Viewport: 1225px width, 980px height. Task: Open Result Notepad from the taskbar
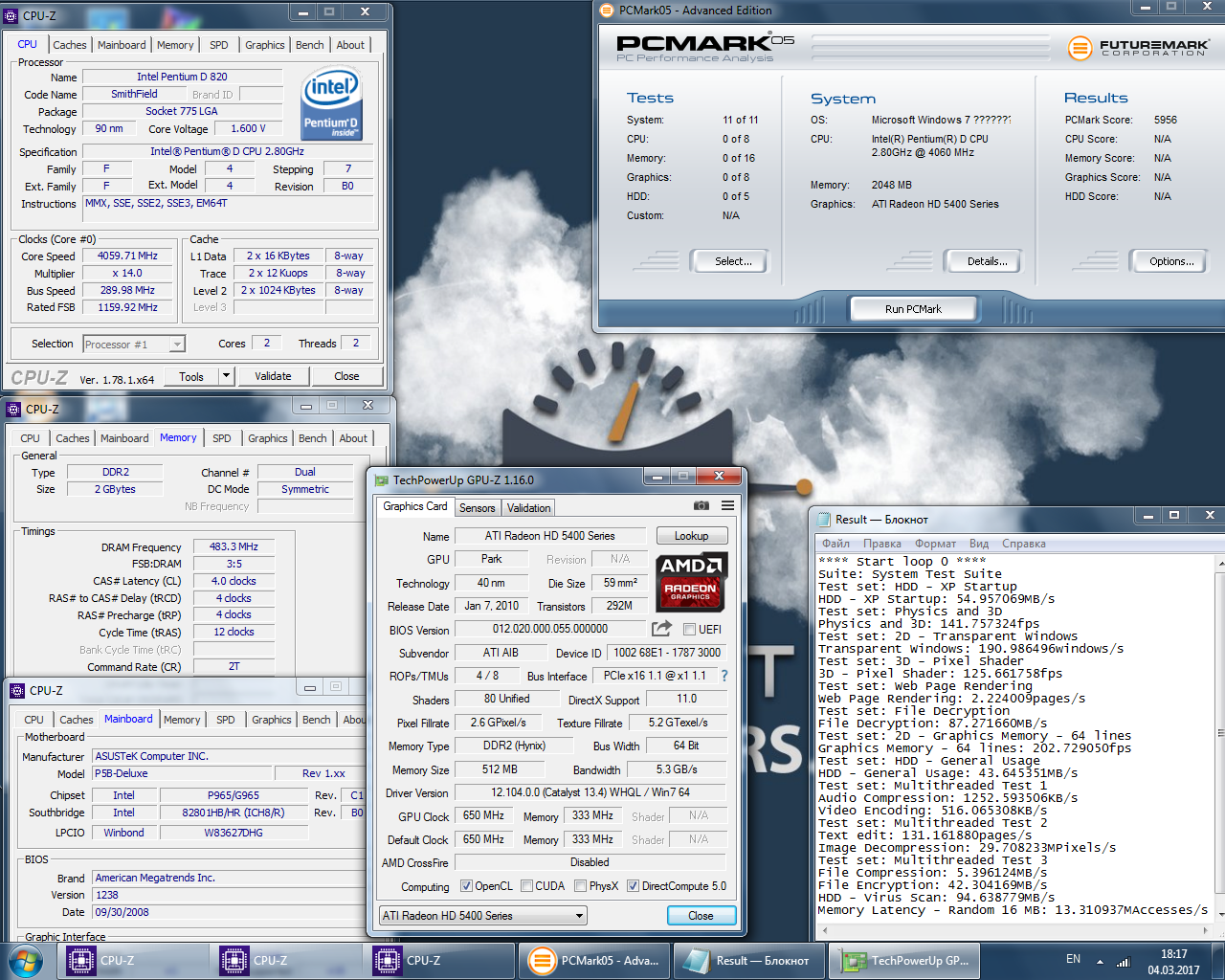pyautogui.click(x=748, y=961)
